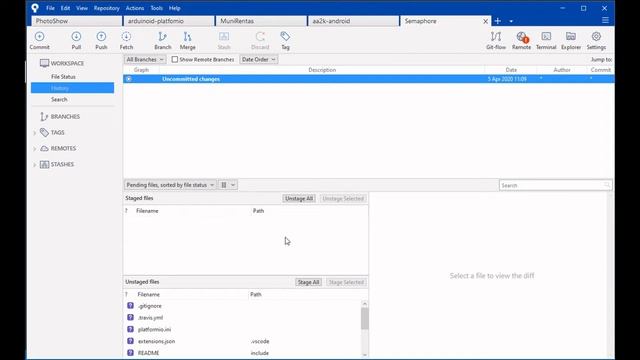The height and width of the screenshot is (360, 640).
Task: Click the platformio.ini file status icon
Action: [130, 329]
